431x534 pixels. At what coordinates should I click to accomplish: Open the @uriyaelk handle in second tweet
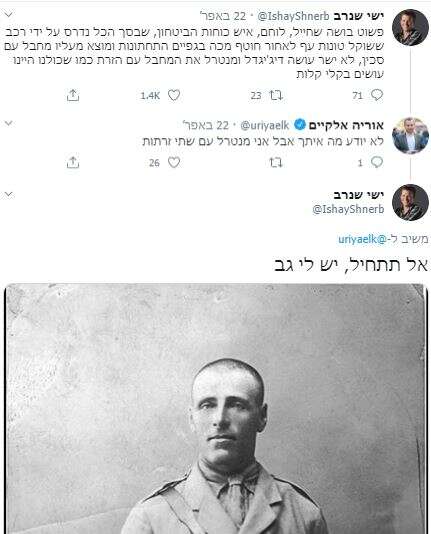pos(265,125)
